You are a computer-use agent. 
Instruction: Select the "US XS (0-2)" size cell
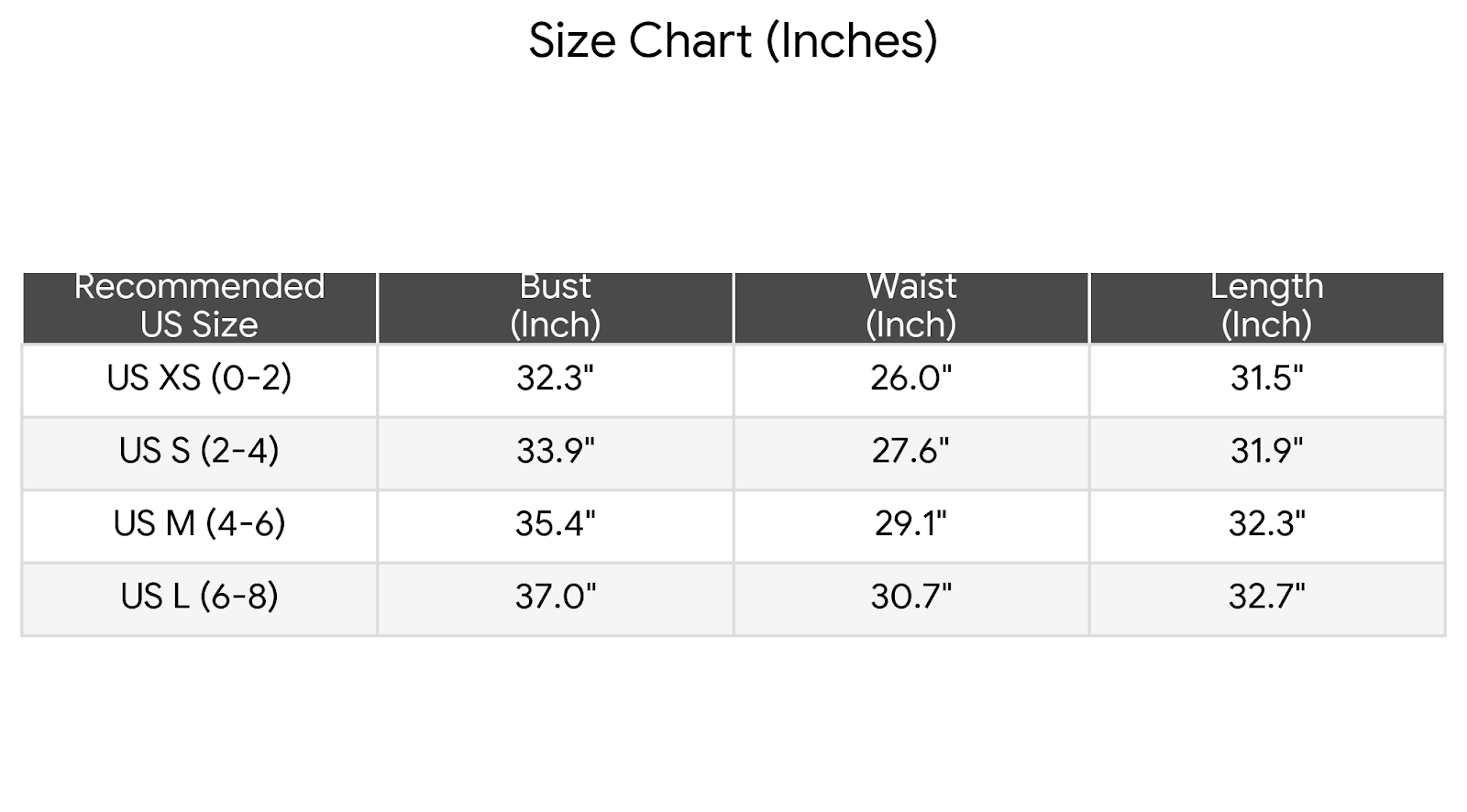(x=199, y=378)
